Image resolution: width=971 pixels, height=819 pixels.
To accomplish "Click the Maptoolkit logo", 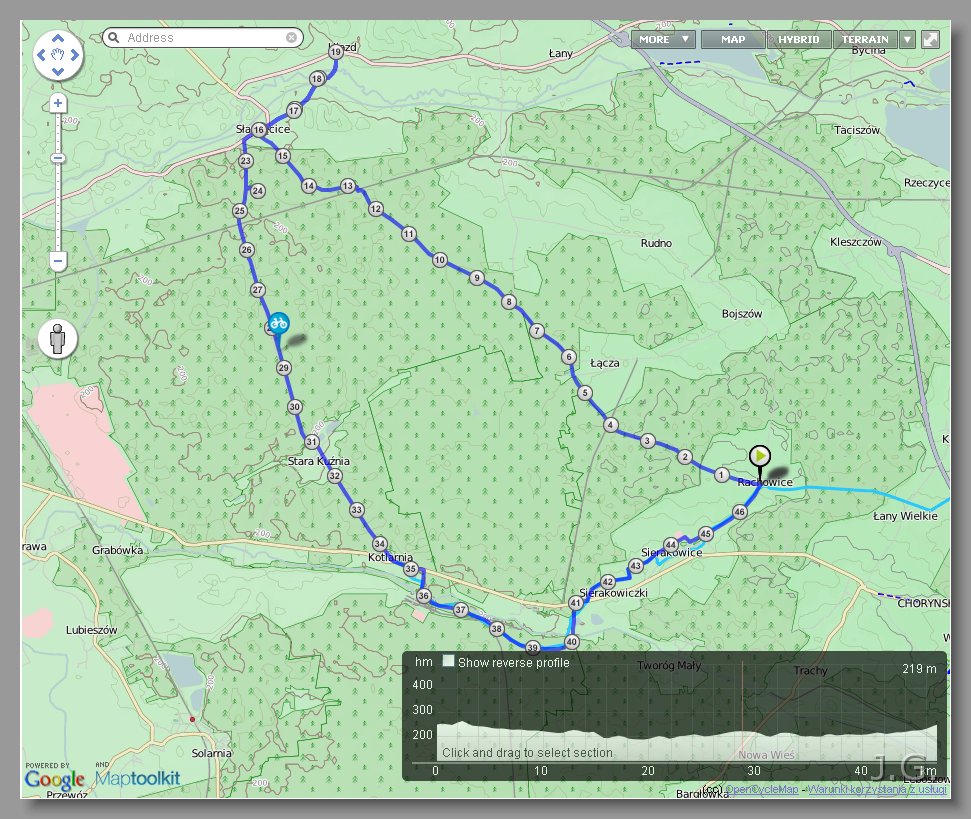I will [137, 778].
